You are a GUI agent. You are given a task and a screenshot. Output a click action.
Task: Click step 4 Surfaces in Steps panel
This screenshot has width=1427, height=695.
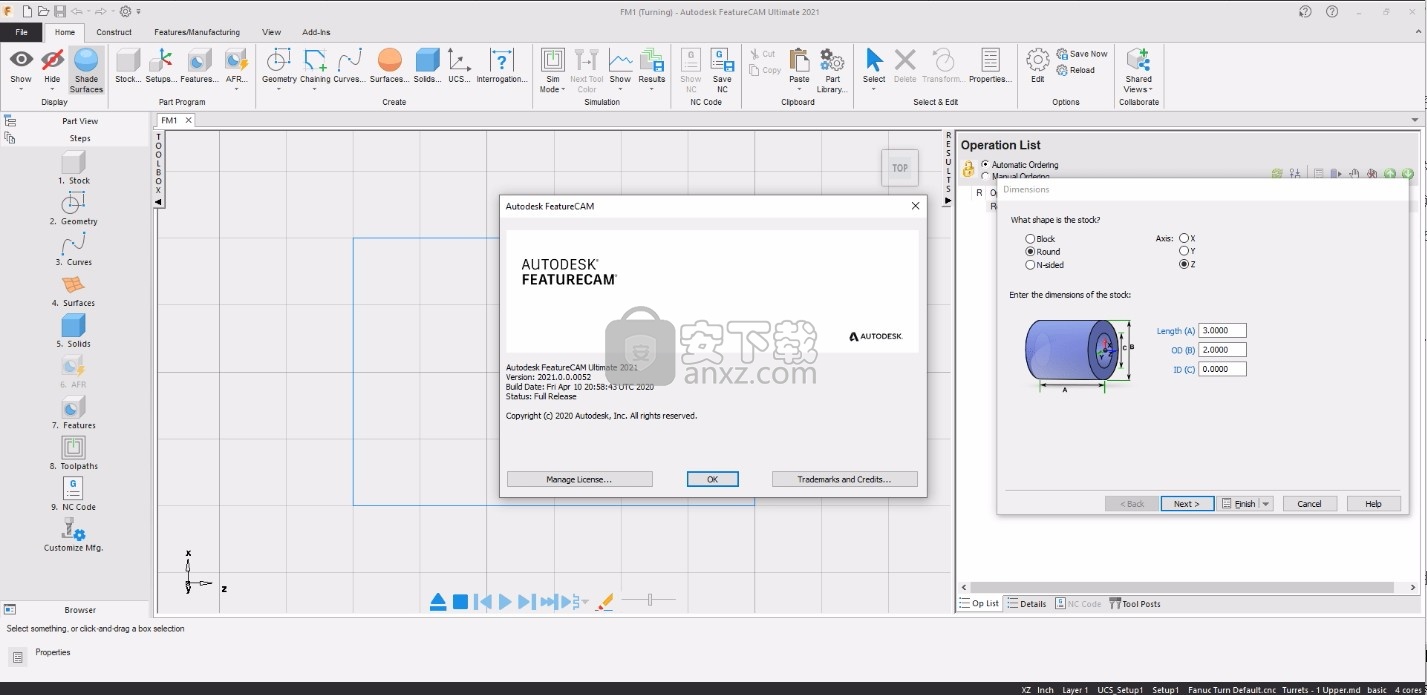[x=74, y=290]
